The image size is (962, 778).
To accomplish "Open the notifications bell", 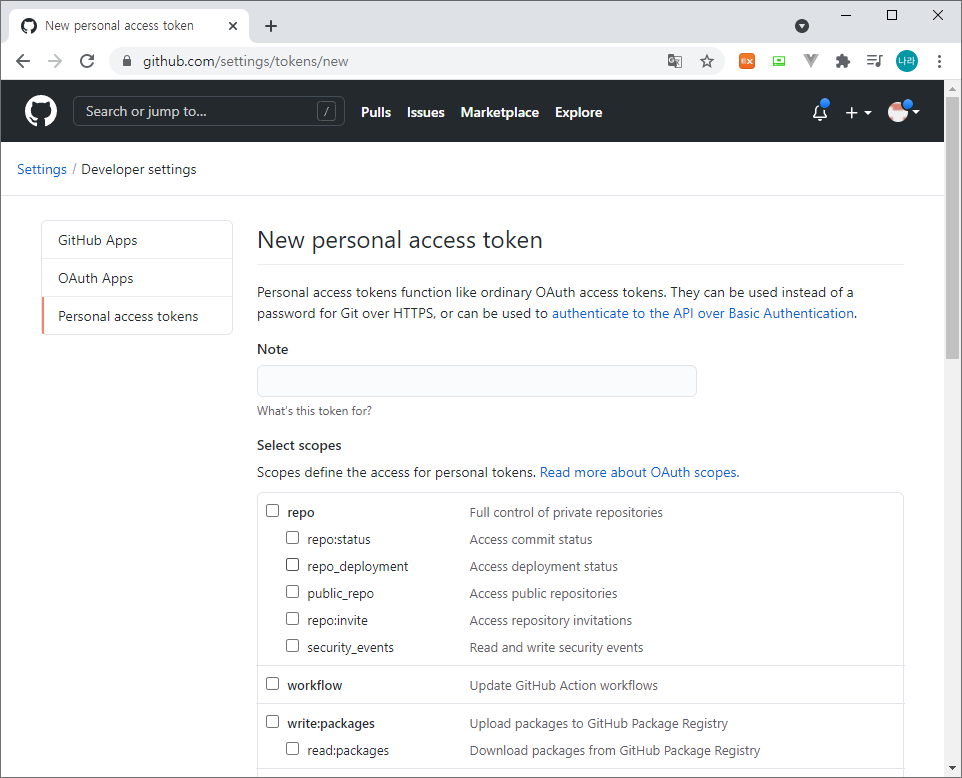I will (820, 112).
